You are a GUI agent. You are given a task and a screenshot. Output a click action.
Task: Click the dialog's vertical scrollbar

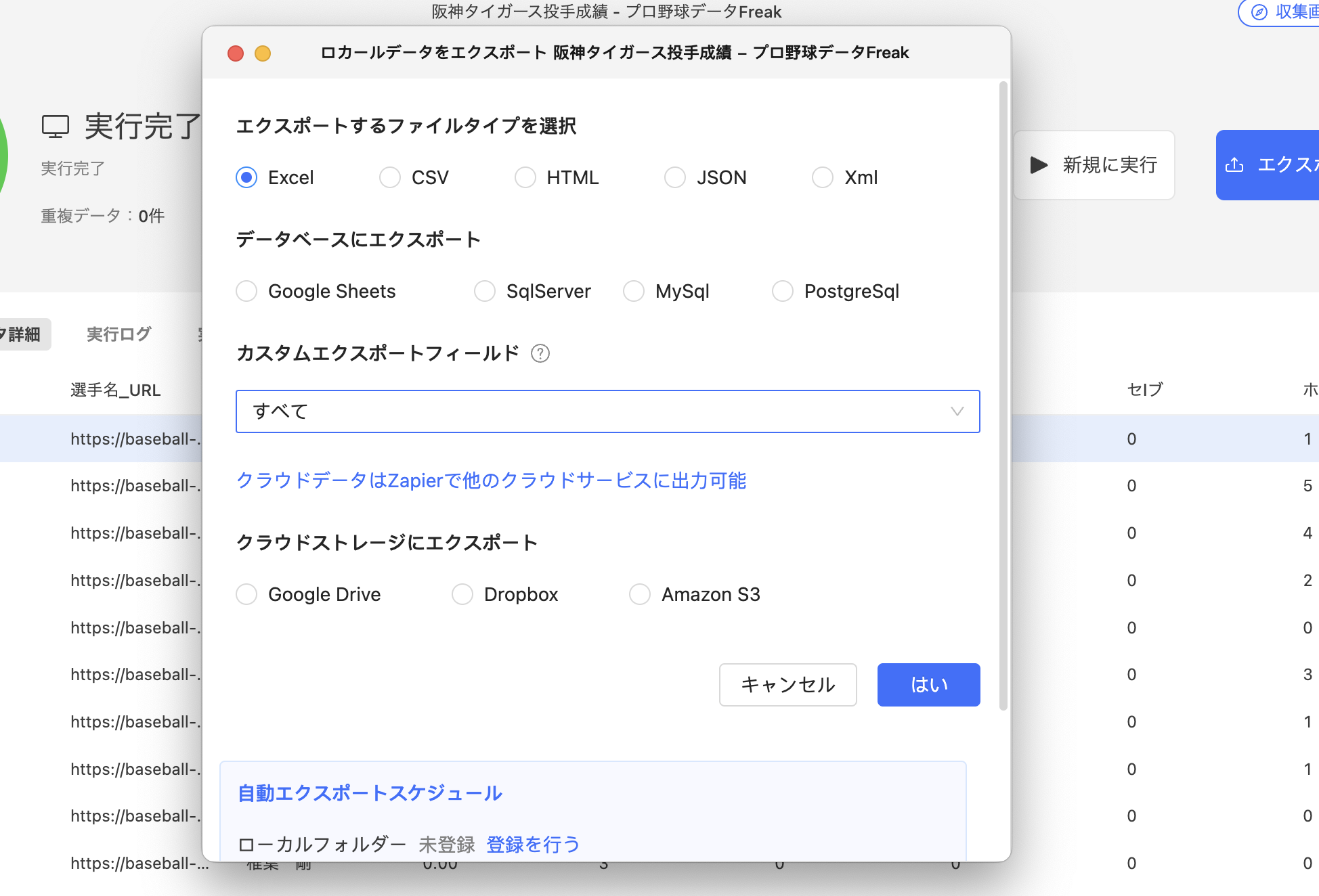pos(1003,396)
